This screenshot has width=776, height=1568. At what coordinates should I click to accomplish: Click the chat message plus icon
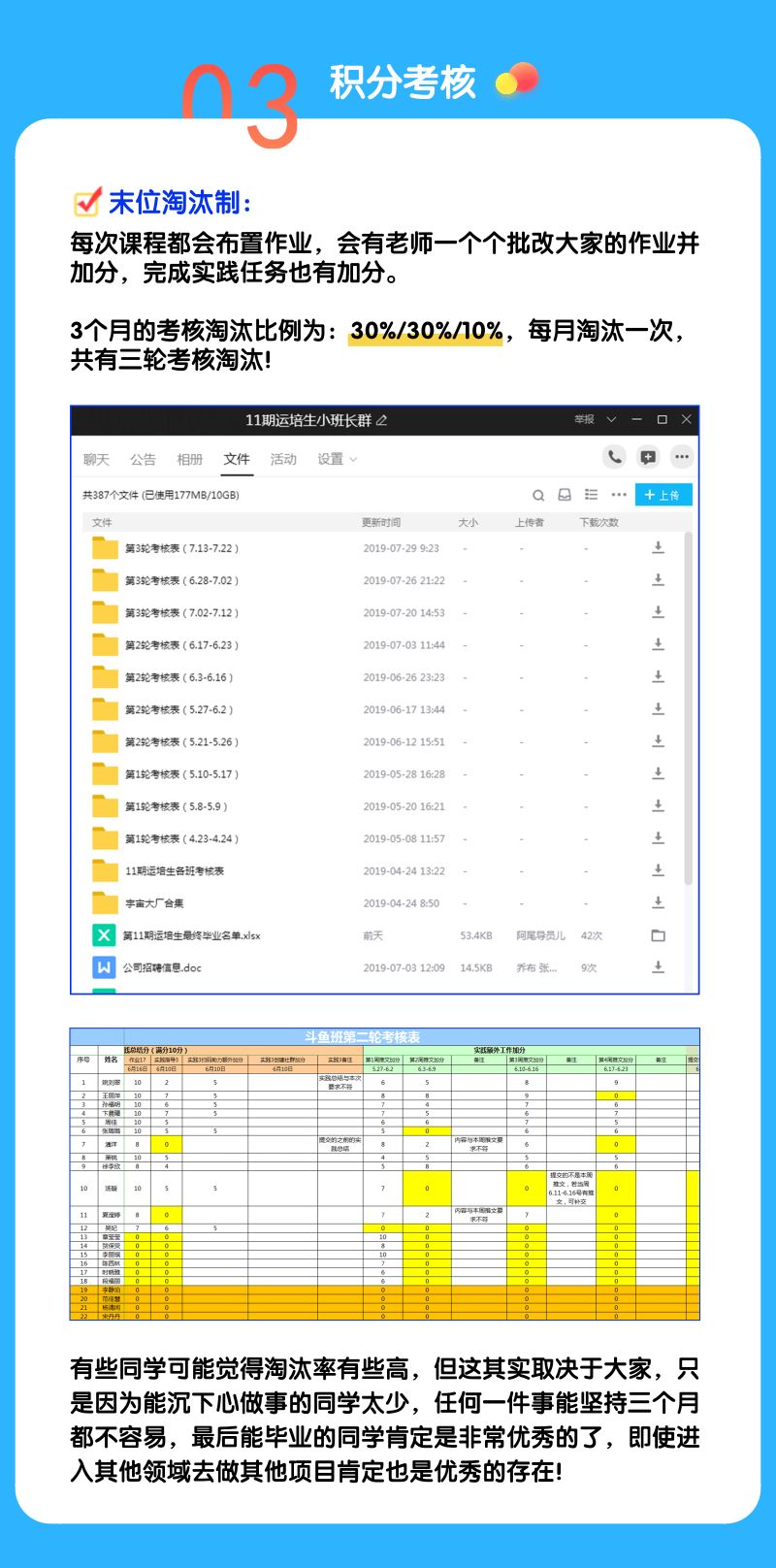pyautogui.click(x=648, y=457)
